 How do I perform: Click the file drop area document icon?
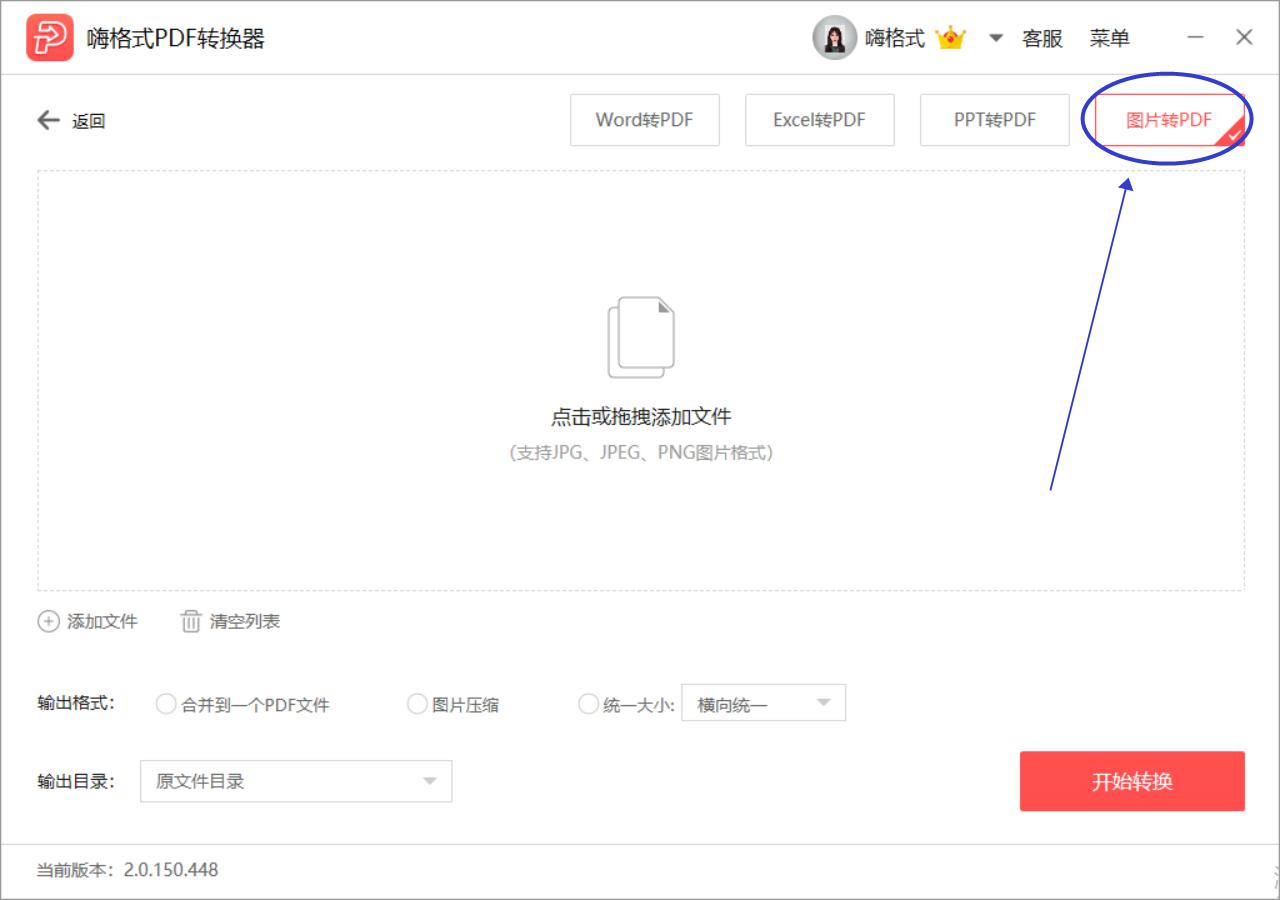click(x=641, y=337)
